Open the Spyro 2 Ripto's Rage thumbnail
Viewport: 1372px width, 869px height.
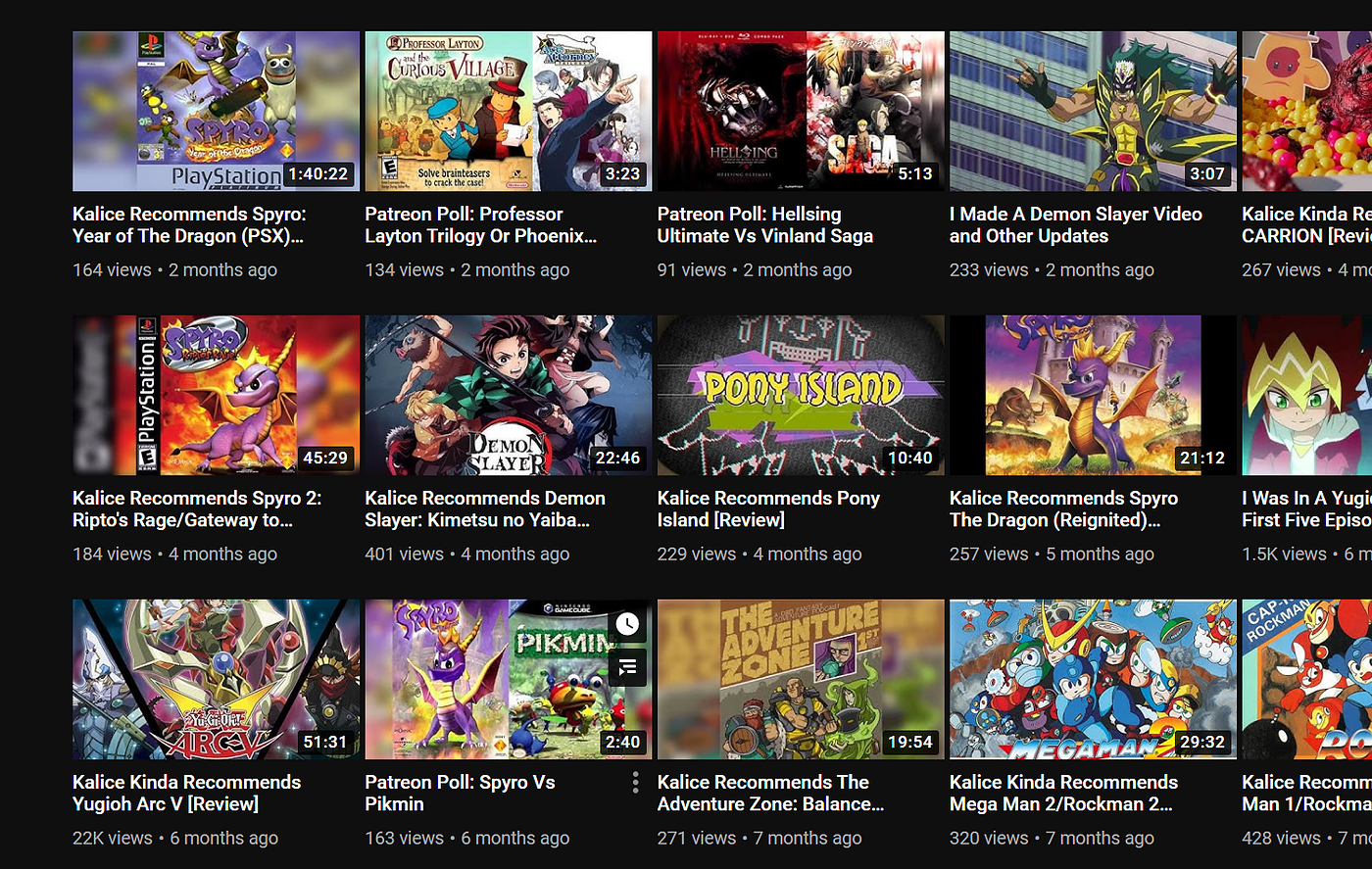coord(216,395)
